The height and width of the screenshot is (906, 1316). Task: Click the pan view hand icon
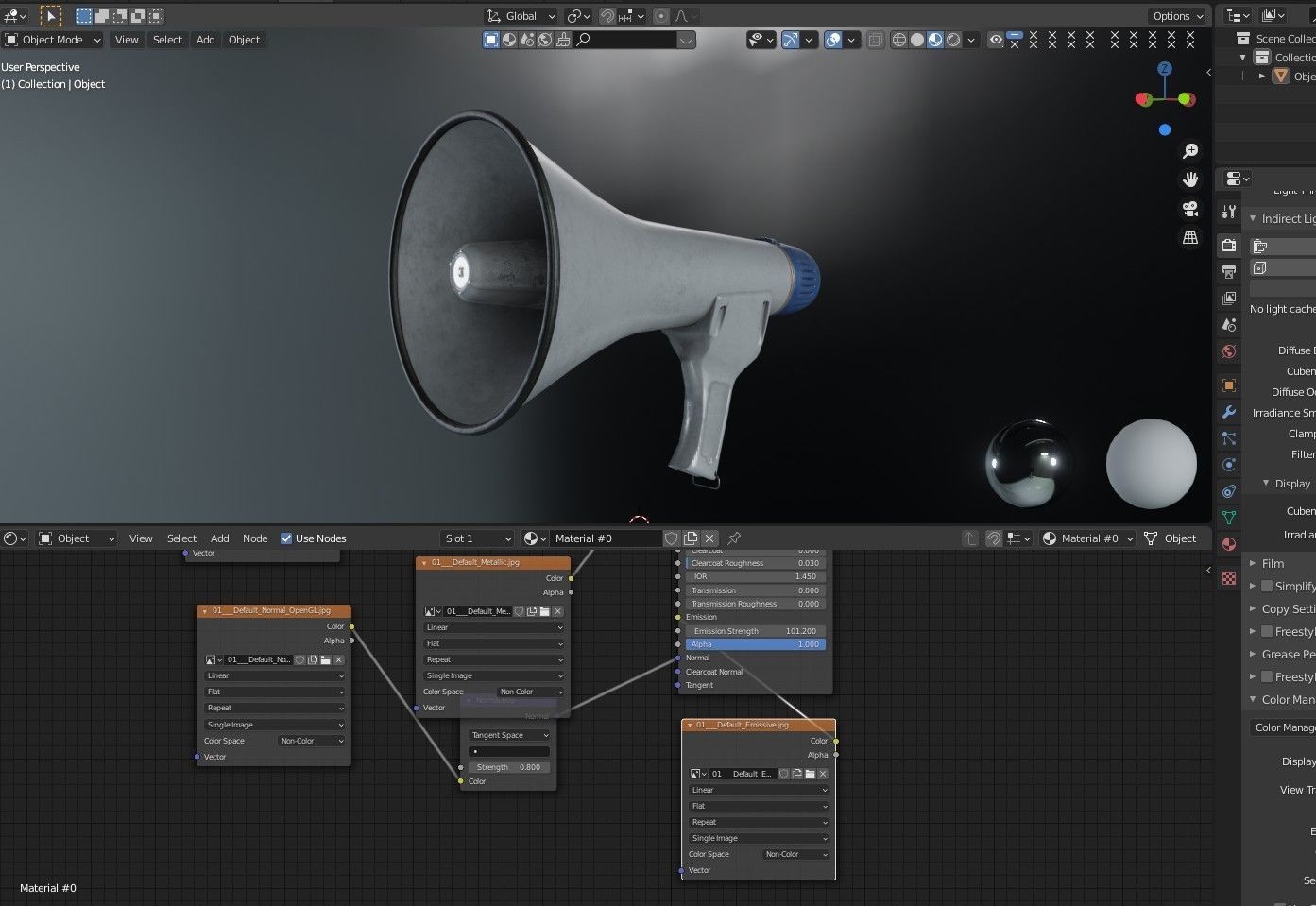(1190, 179)
